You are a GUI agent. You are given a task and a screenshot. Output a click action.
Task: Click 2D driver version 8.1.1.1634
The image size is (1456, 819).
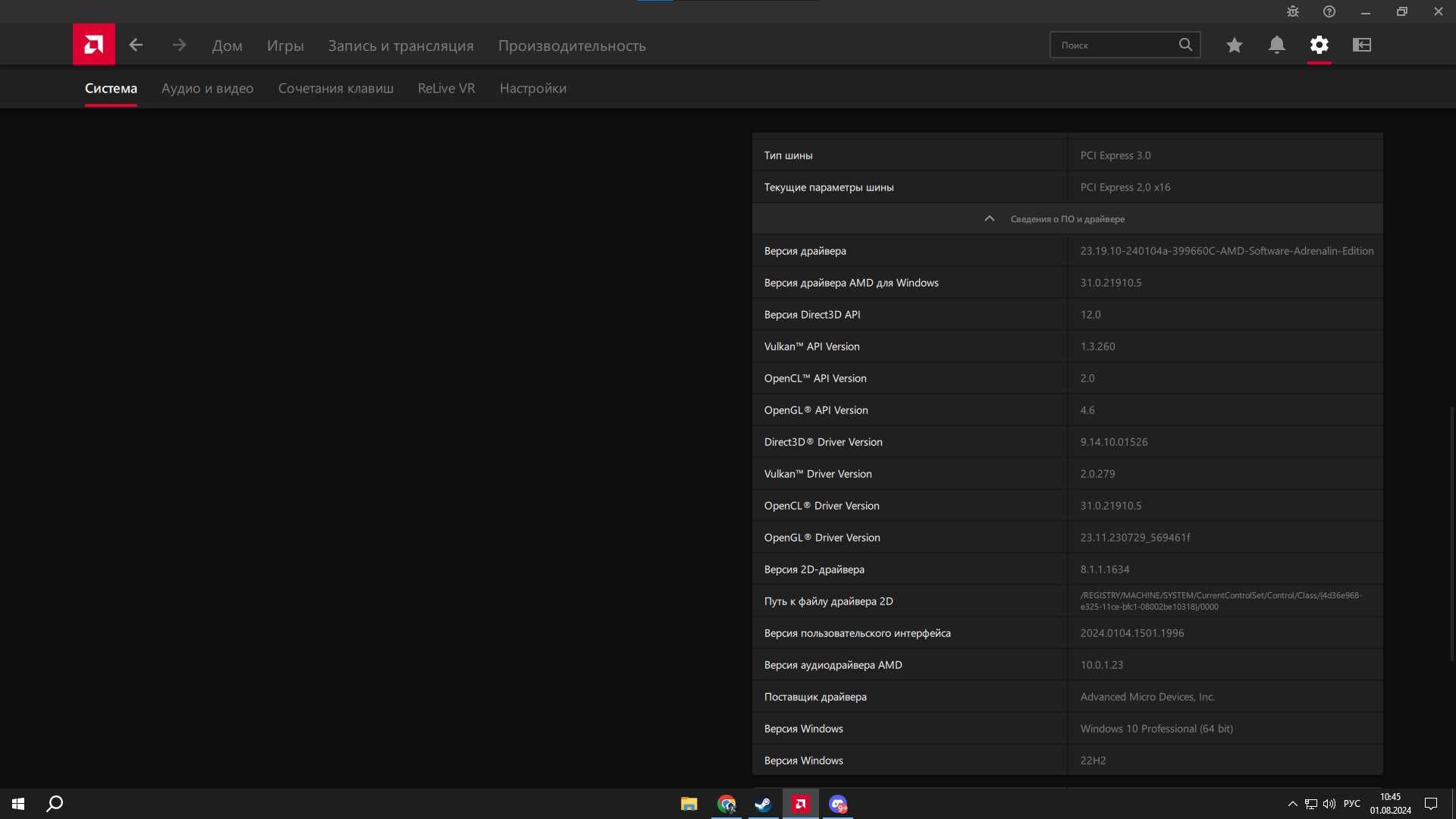point(1105,570)
